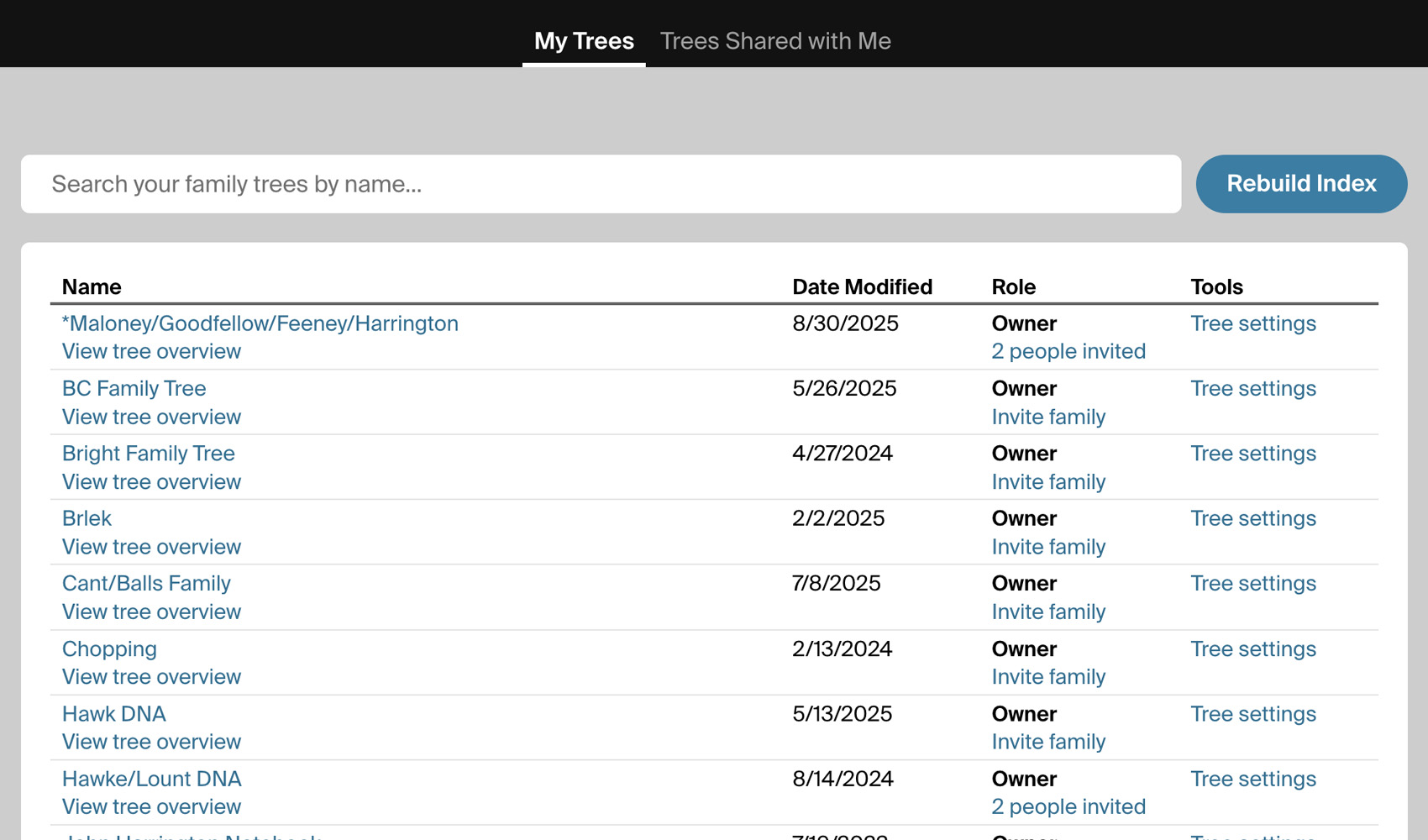The image size is (1428, 840).
Task: Switch to the My Trees tab
Action: 584,40
